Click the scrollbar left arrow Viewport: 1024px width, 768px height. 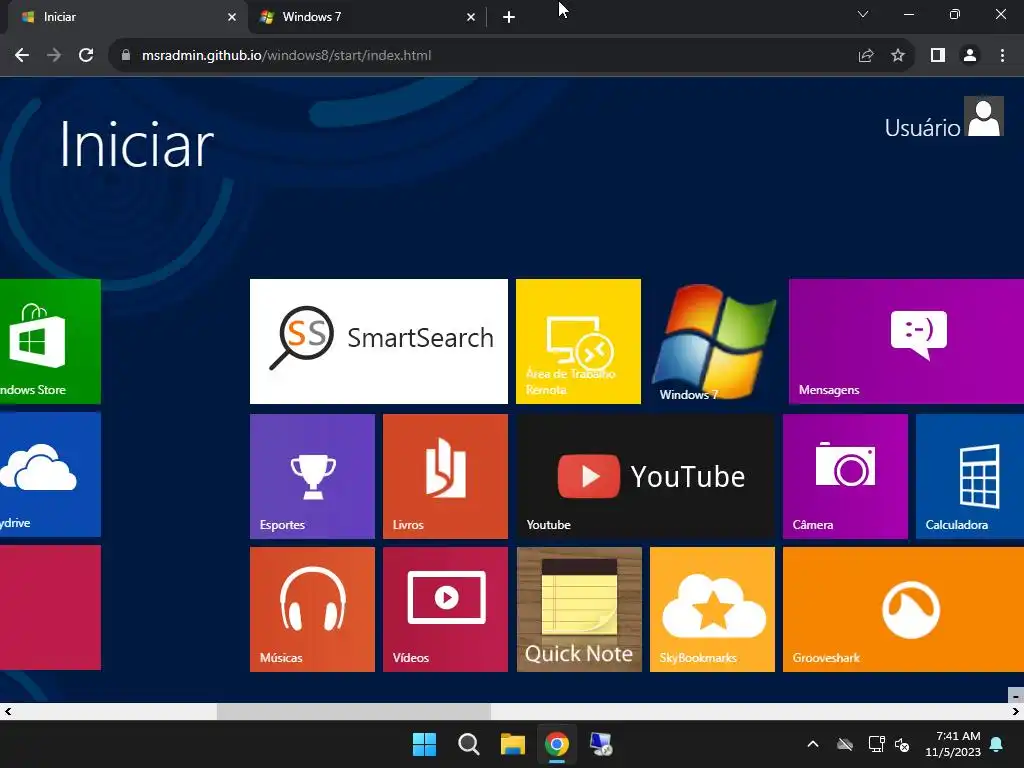point(8,711)
